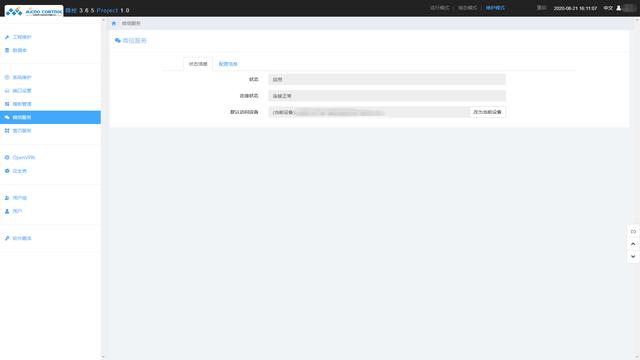The width and height of the screenshot is (640, 360).
Task: Switch to 状态信息 tab
Action: (x=198, y=64)
